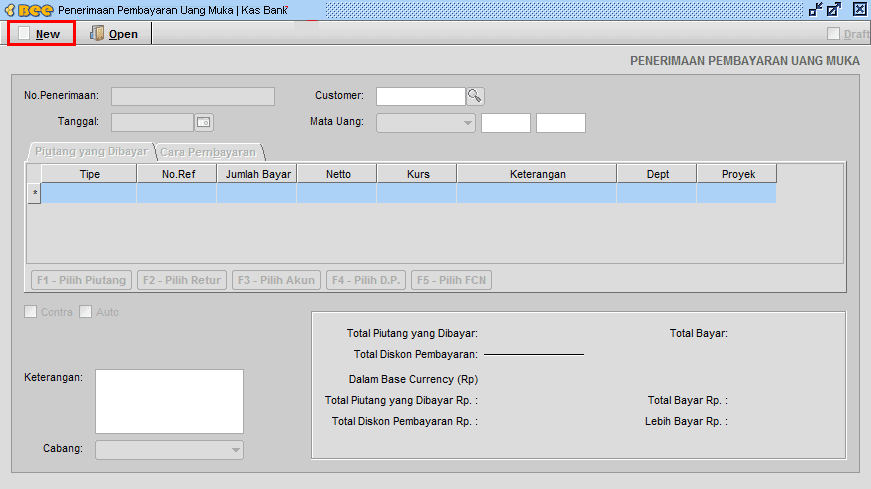The height and width of the screenshot is (489, 871).
Task: Focus the No.Penerimaan field
Action: (x=193, y=96)
